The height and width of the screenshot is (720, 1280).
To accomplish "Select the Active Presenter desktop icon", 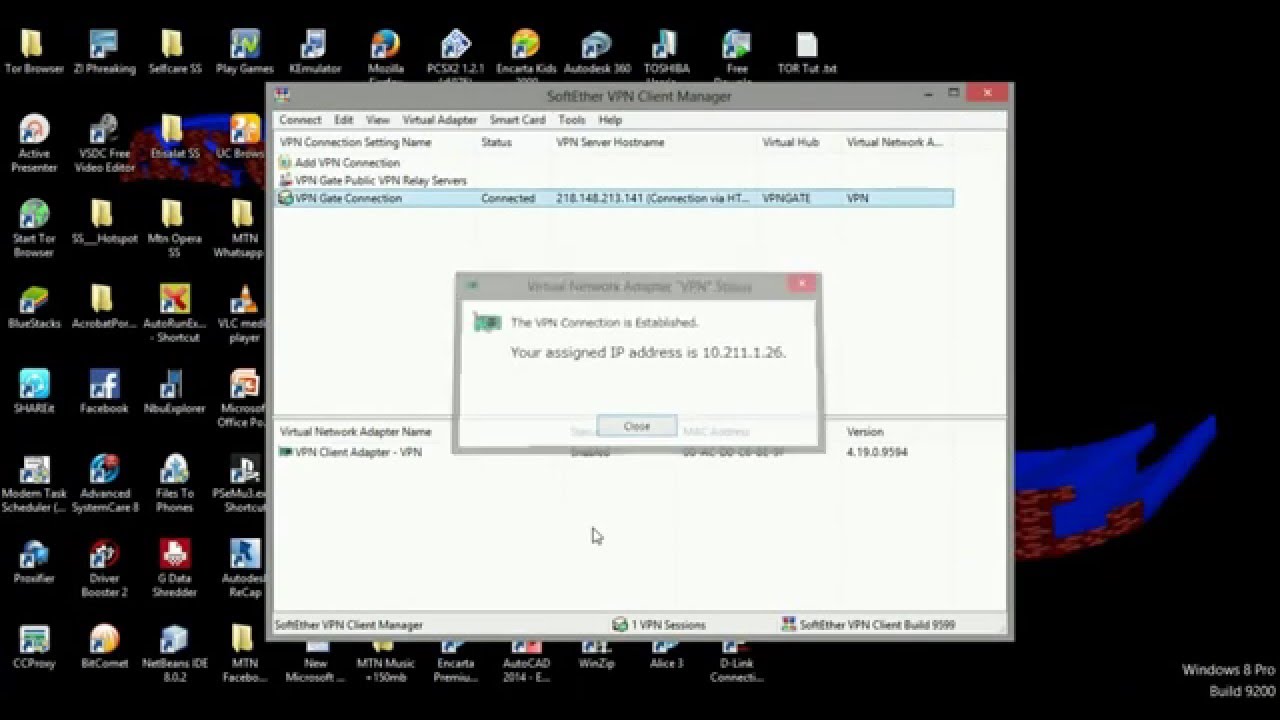I will click(x=34, y=143).
